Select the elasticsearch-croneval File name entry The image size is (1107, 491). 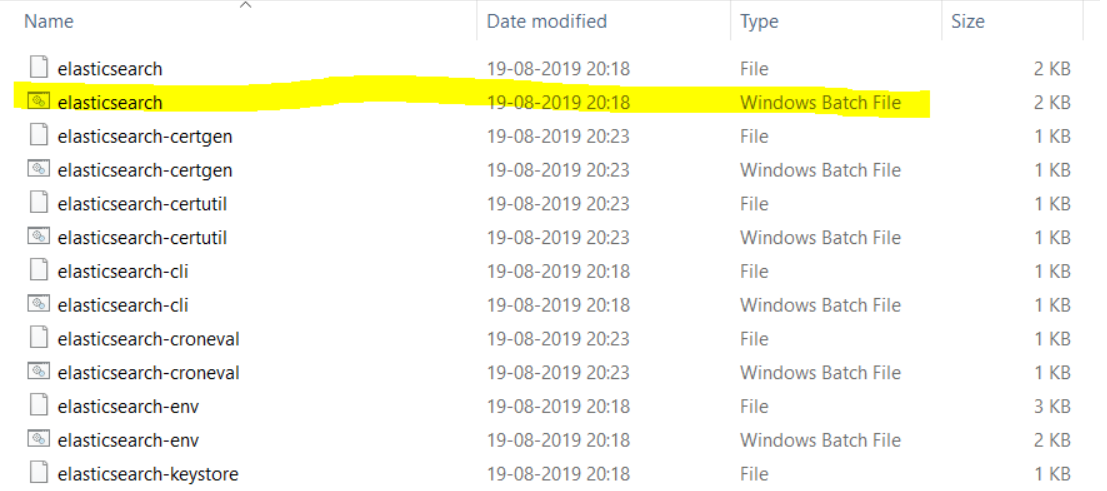coord(148,339)
